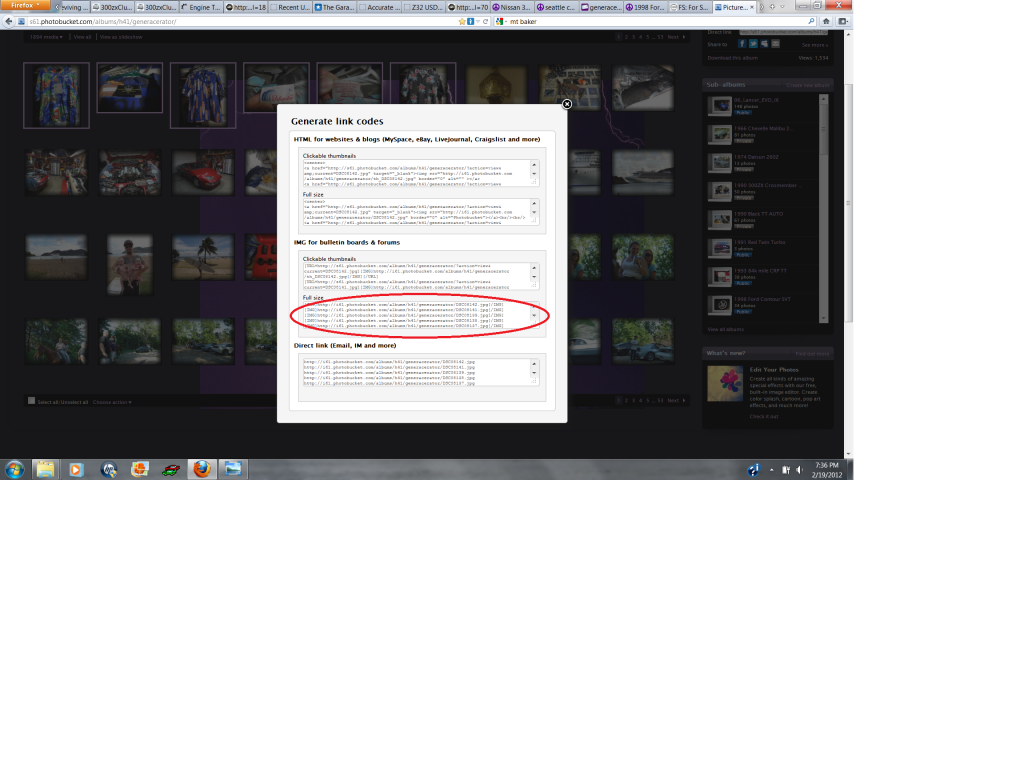The width and height of the screenshot is (1024, 768).
Task: Open the list all tabs dropdown
Action: click(x=782, y=7)
